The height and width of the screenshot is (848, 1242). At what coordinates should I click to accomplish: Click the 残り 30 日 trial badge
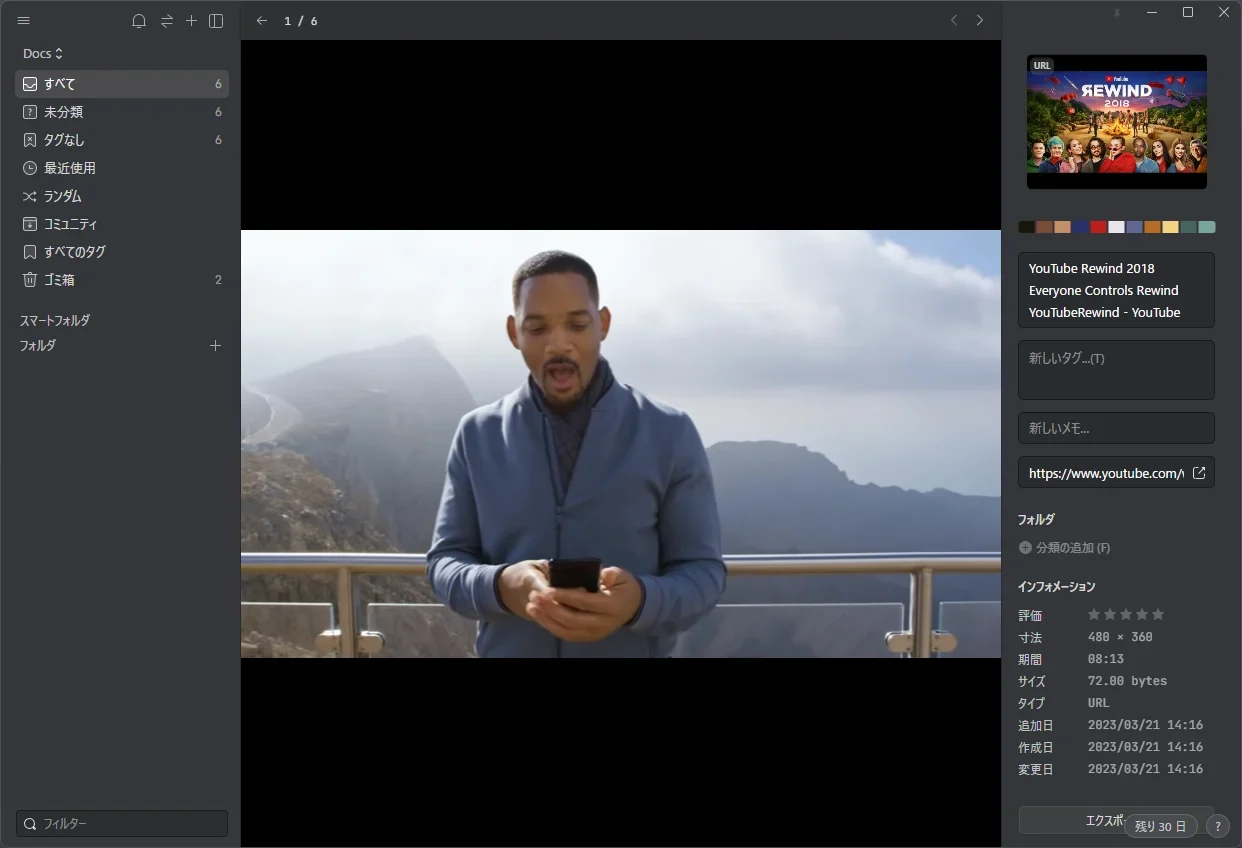click(1161, 827)
